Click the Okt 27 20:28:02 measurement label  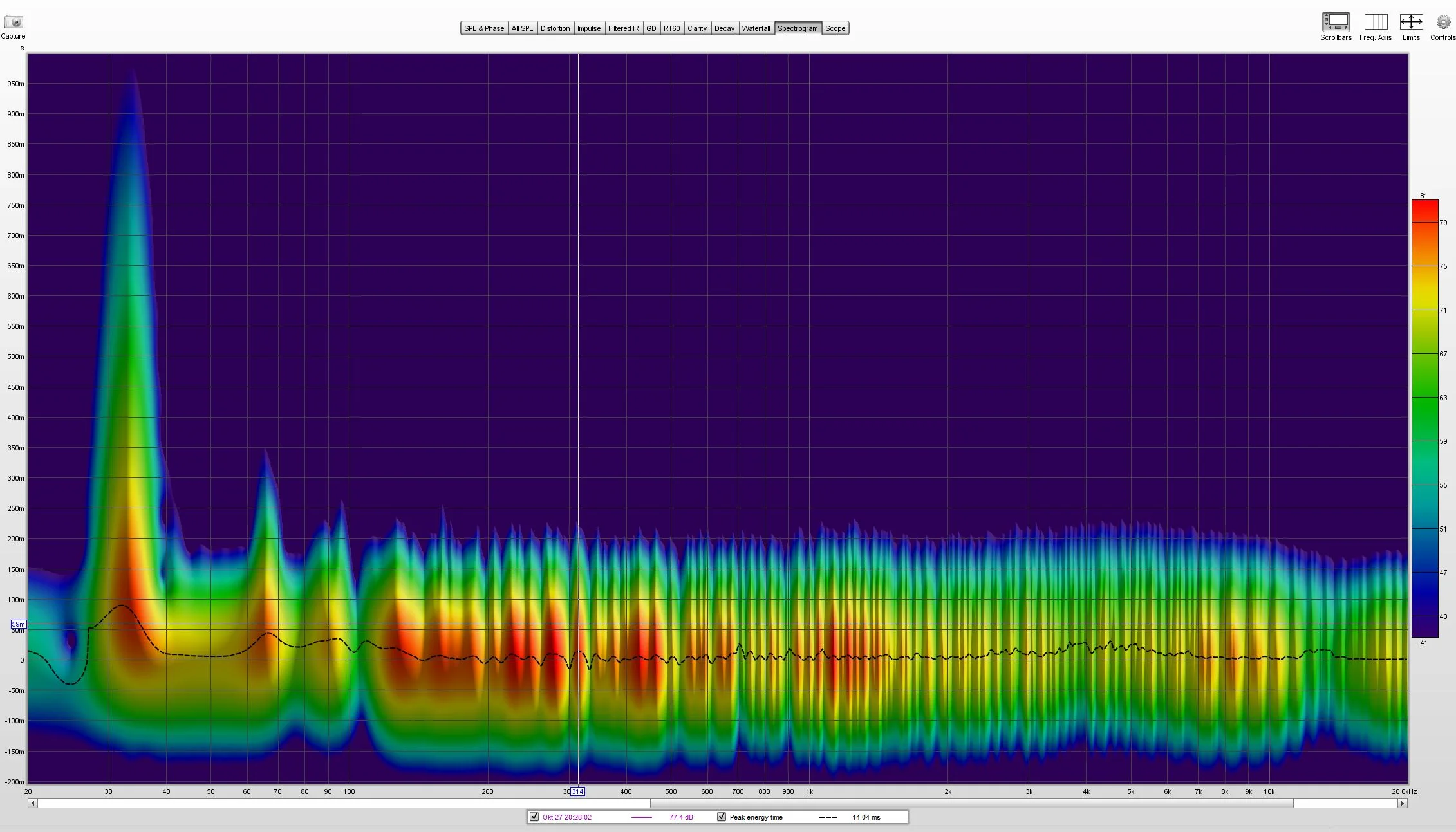tap(566, 817)
